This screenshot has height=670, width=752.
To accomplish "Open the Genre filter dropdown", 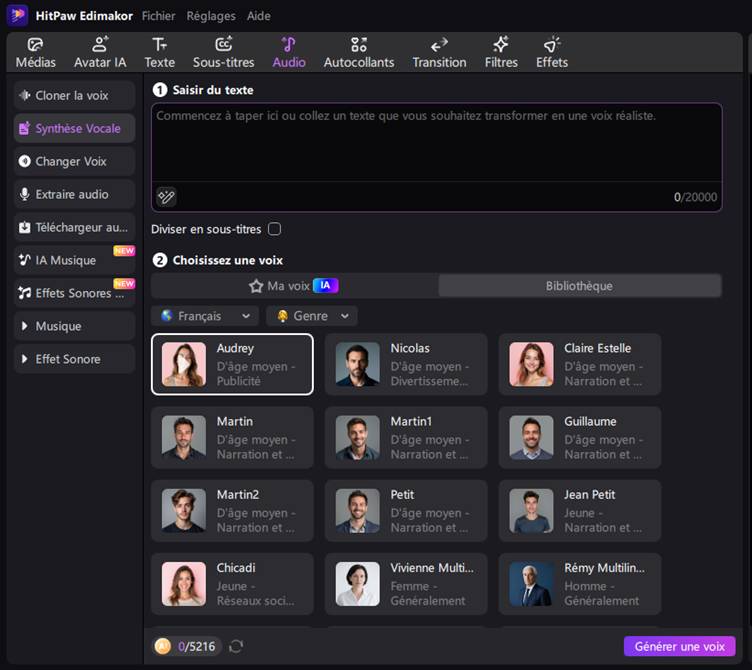I will point(312,316).
